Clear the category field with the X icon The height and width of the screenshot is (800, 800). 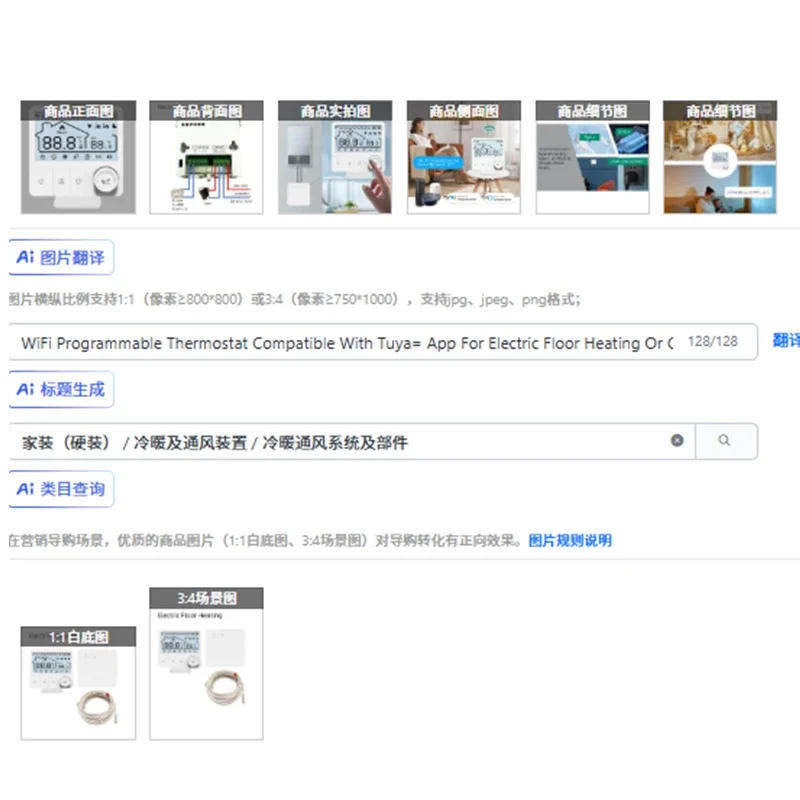[x=677, y=440]
